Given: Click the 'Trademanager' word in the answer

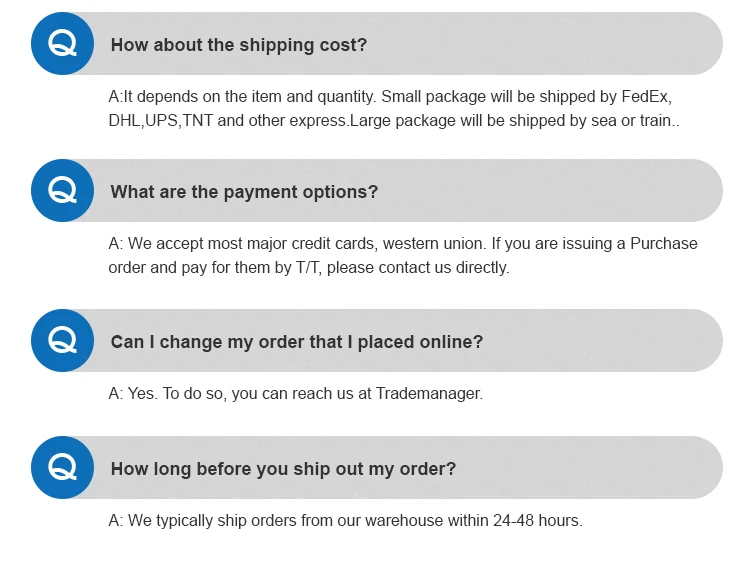Looking at the screenshot, I should 428,394.
